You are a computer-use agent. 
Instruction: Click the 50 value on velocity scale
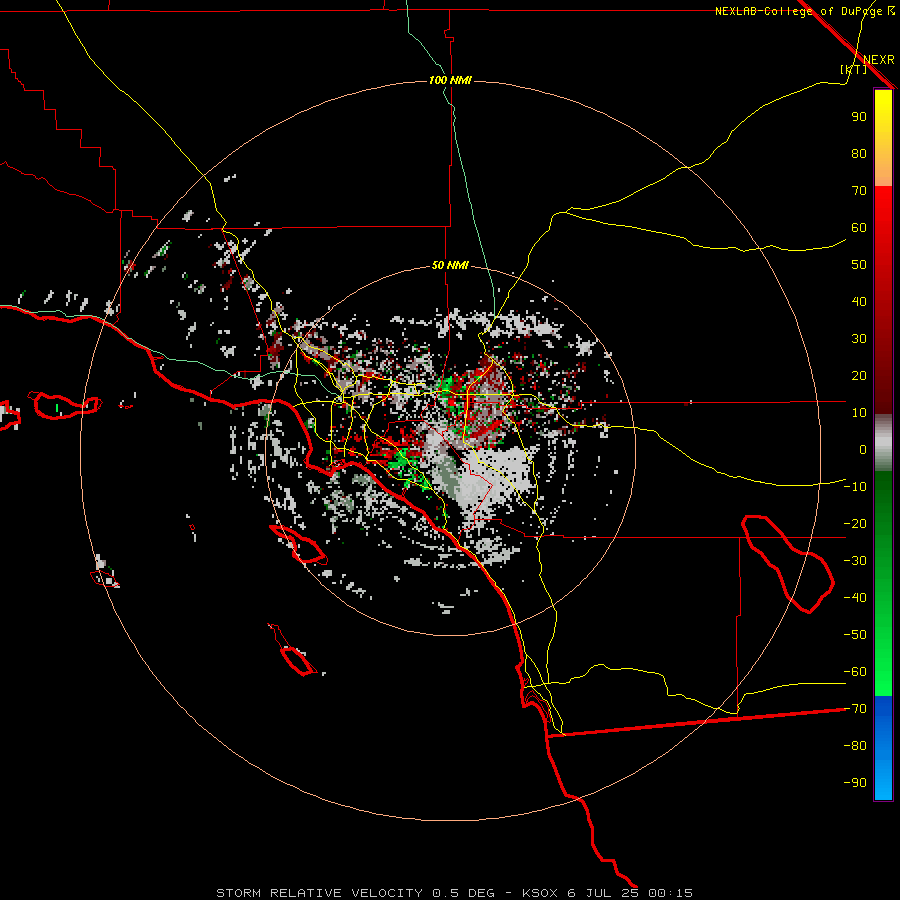click(x=859, y=265)
